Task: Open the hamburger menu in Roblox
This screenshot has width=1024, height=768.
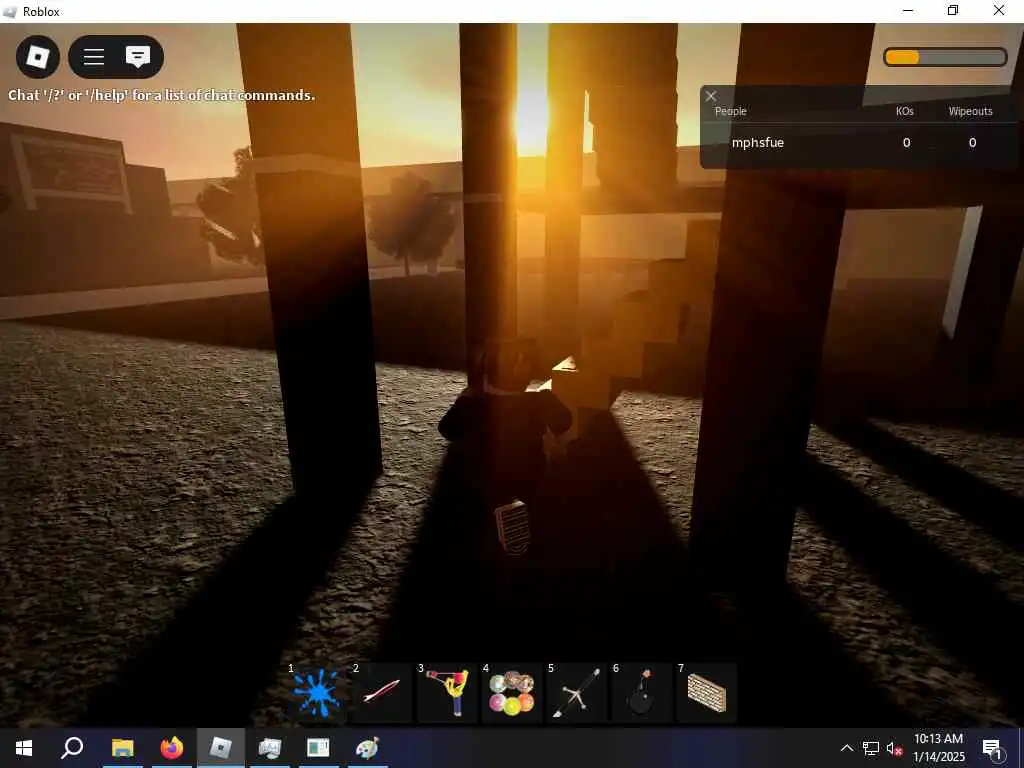Action: pos(94,57)
